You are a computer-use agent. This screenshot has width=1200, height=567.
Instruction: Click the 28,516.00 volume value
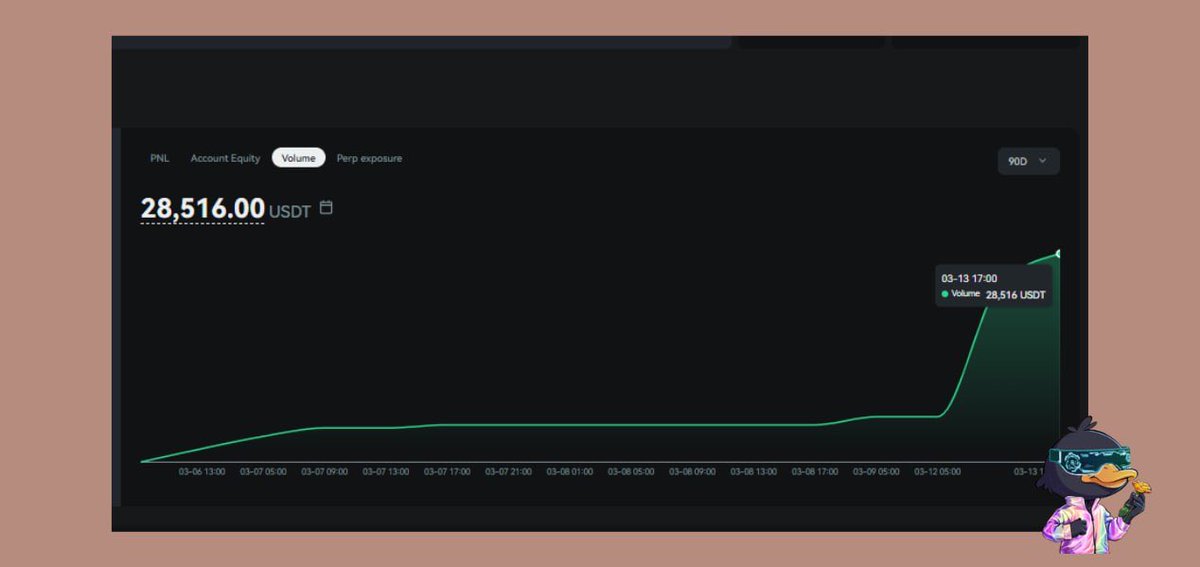[x=203, y=209]
